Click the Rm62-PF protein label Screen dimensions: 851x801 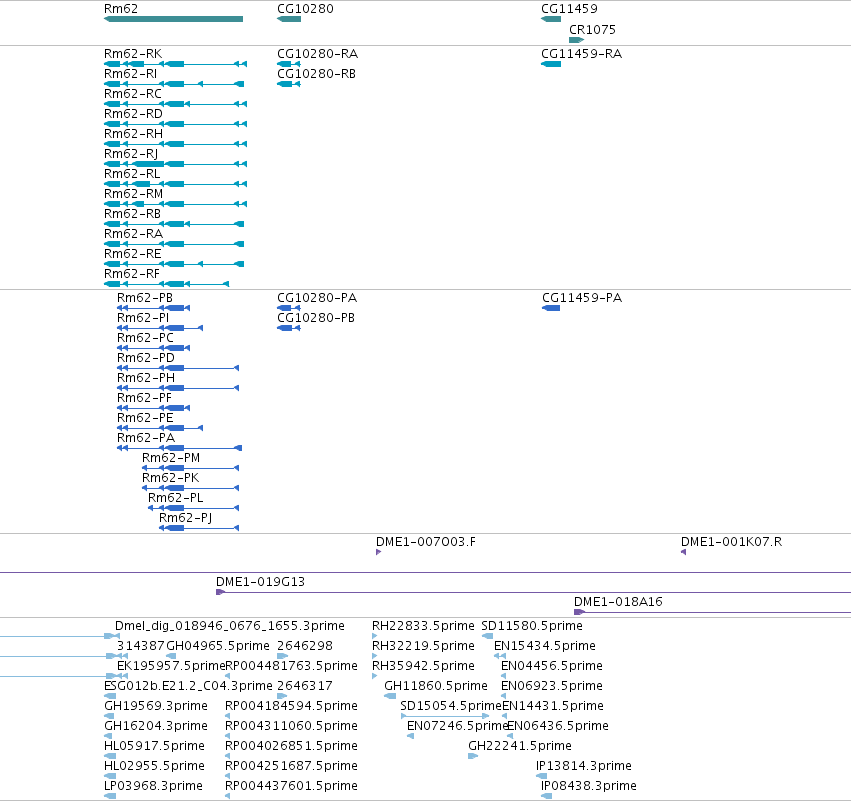[144, 398]
